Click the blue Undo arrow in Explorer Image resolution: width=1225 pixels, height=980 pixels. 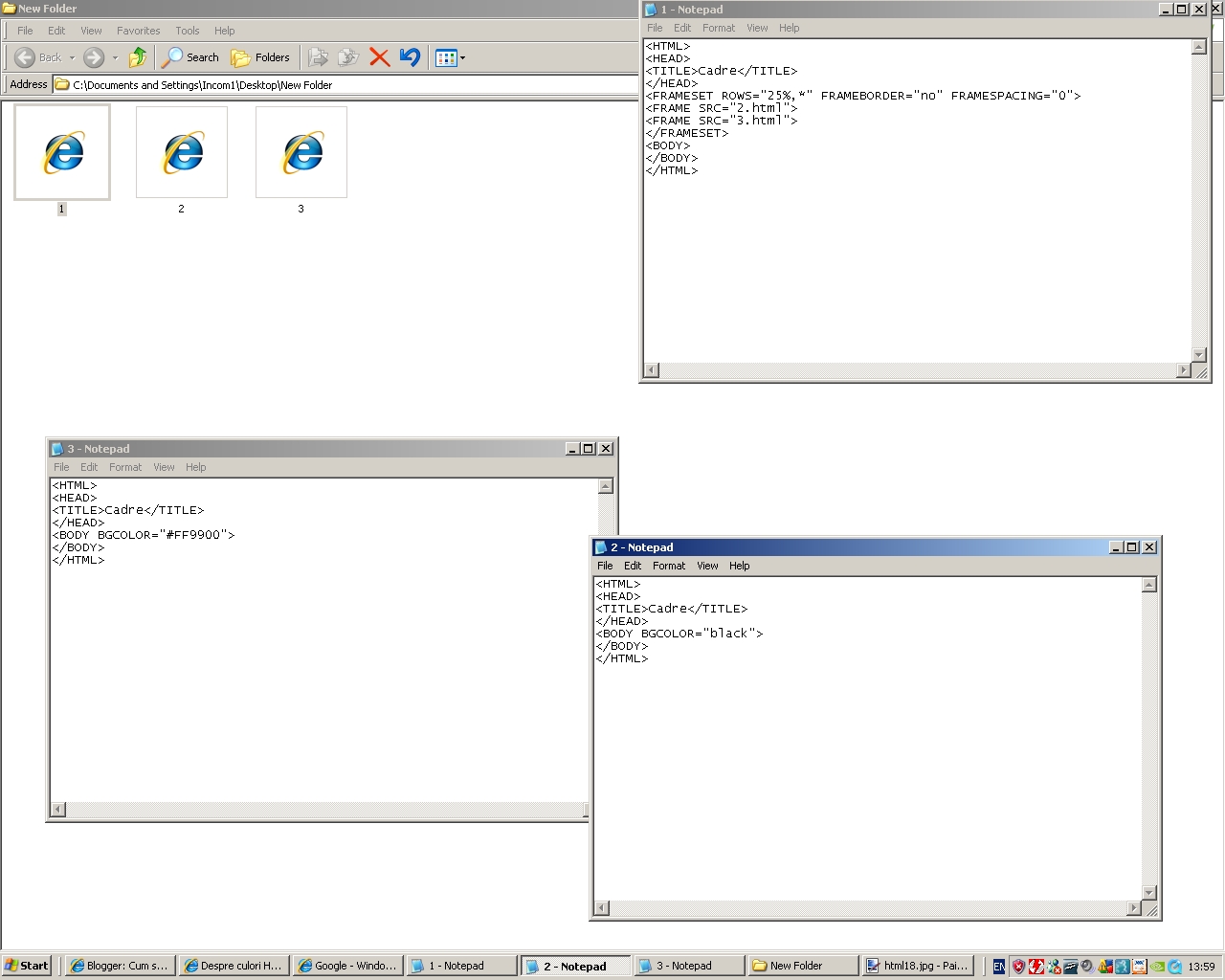coord(410,57)
